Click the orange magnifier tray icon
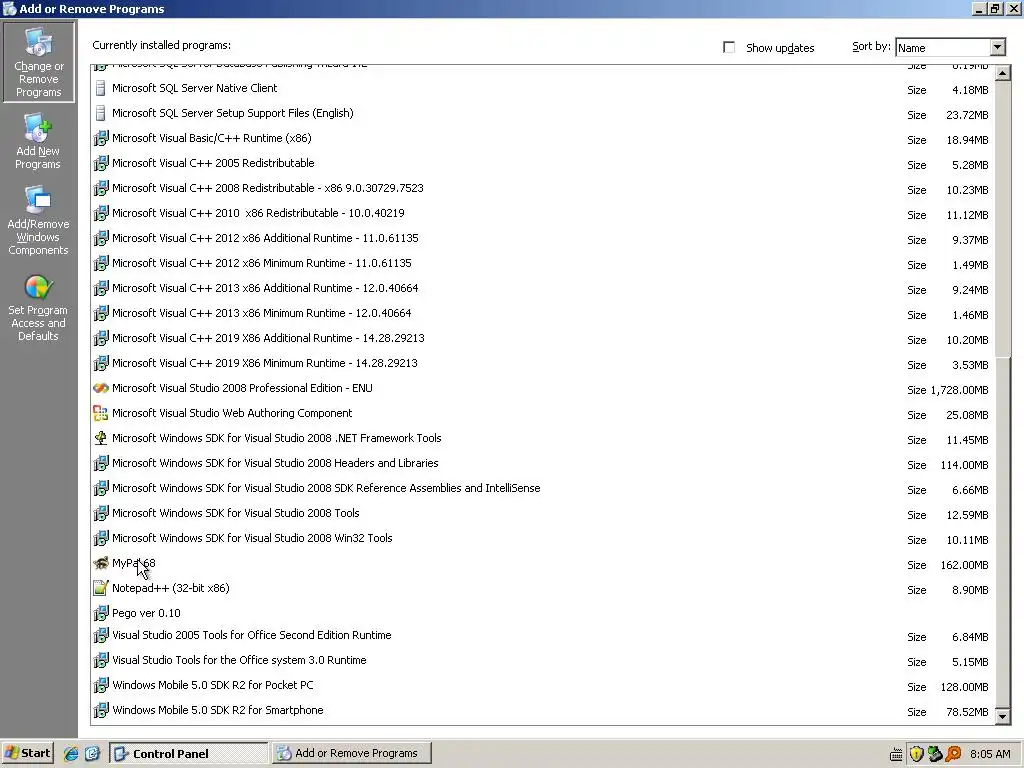This screenshot has height=768, width=1024. pyautogui.click(x=953, y=754)
